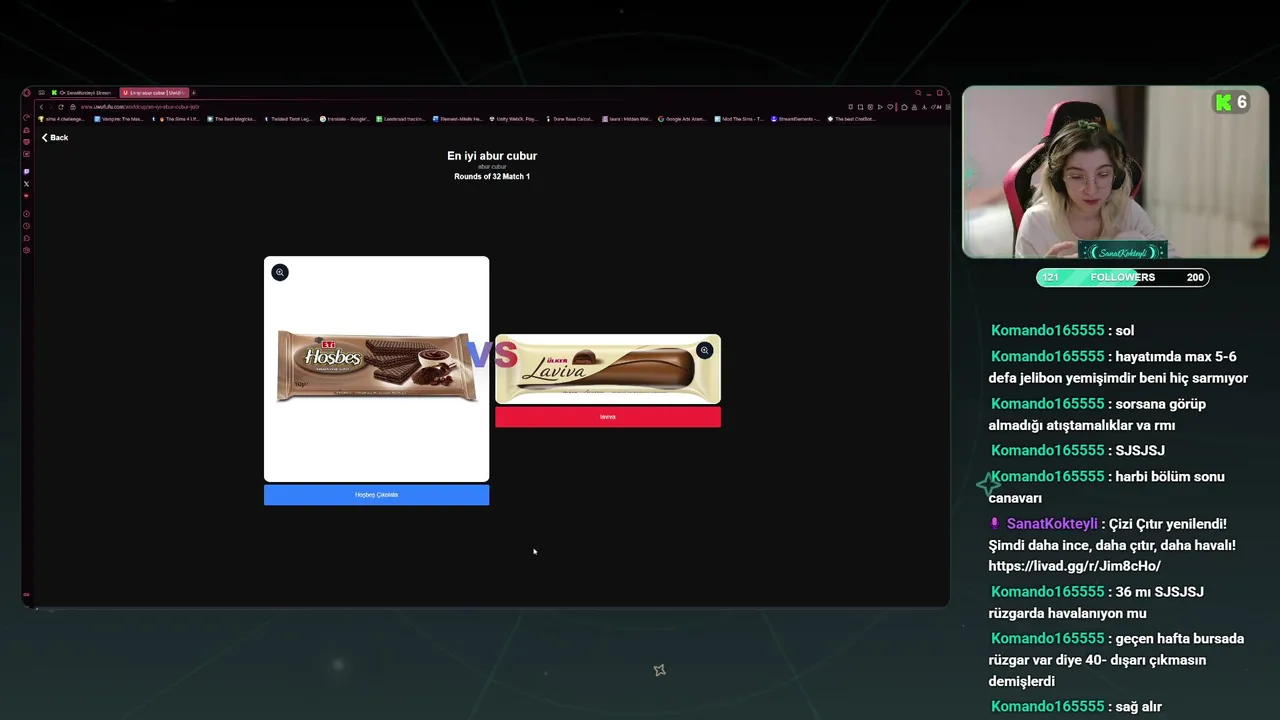This screenshot has height=720, width=1280.
Task: Open the Vampire: The Mas... bookmark
Action: [x=119, y=119]
